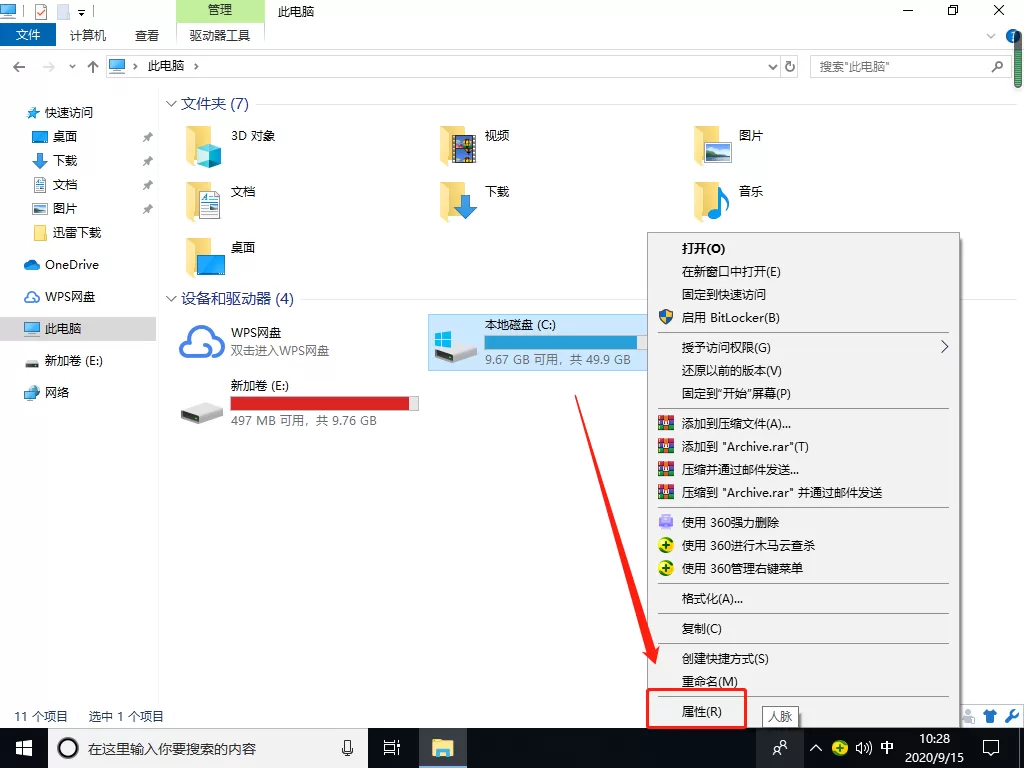Go up one folder level arrow
The image size is (1024, 768).
coord(93,67)
